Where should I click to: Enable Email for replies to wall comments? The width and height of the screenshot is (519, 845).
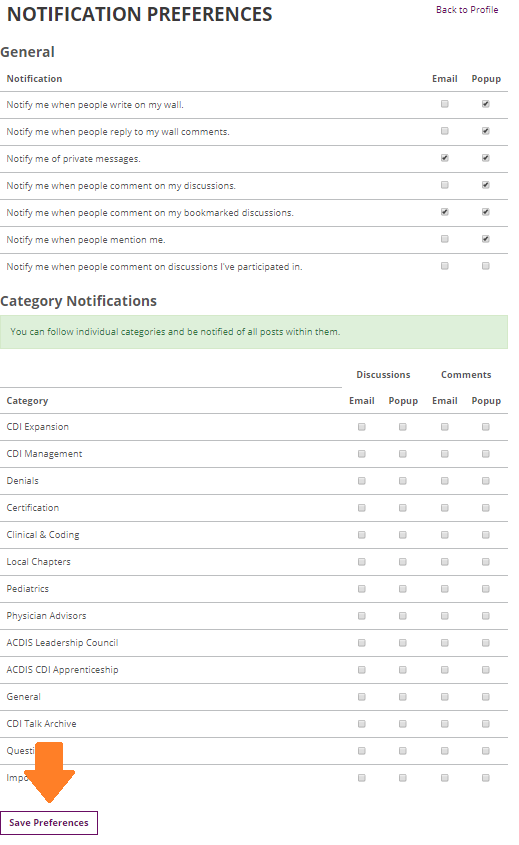coord(445,131)
